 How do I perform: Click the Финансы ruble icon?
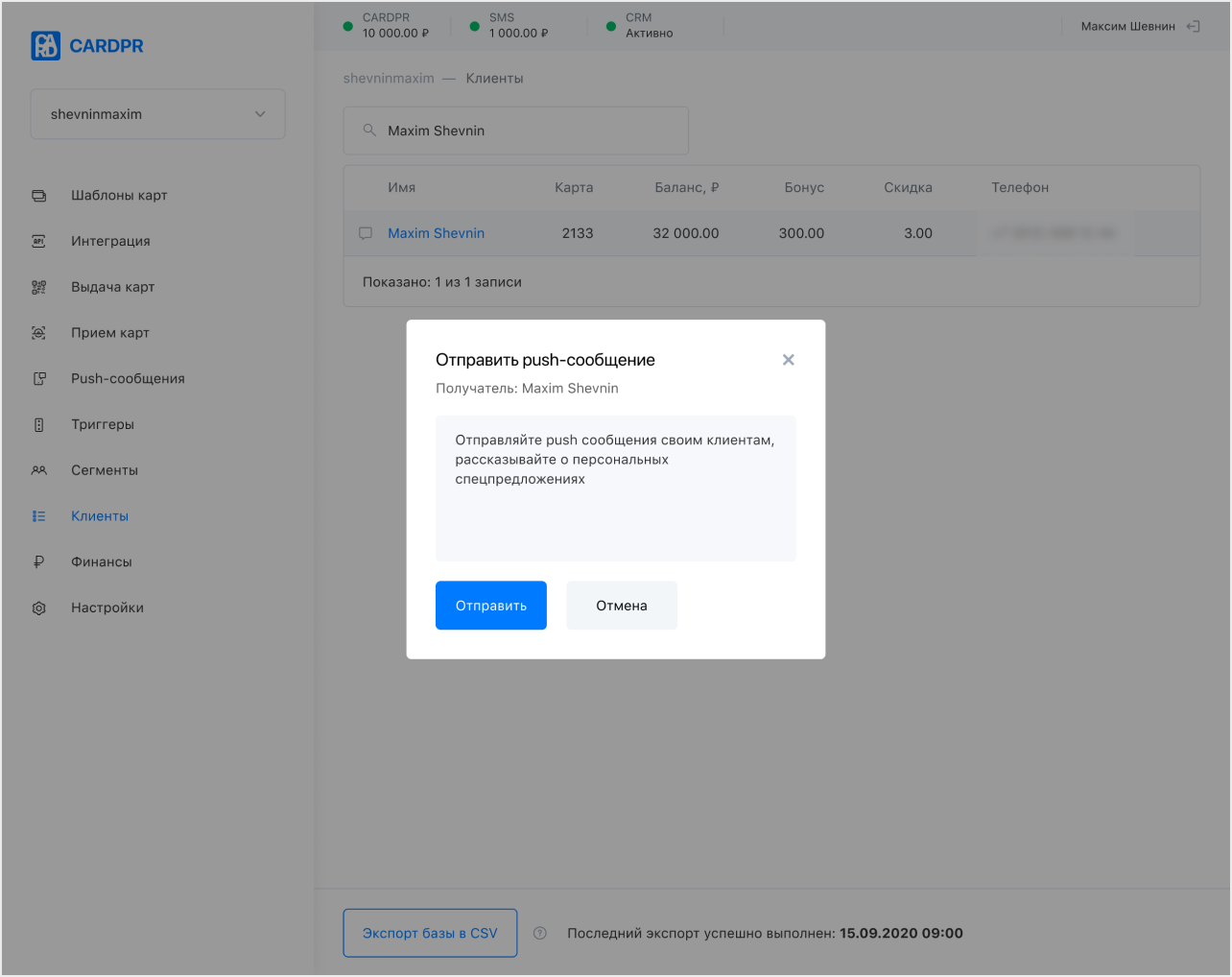pos(38,562)
